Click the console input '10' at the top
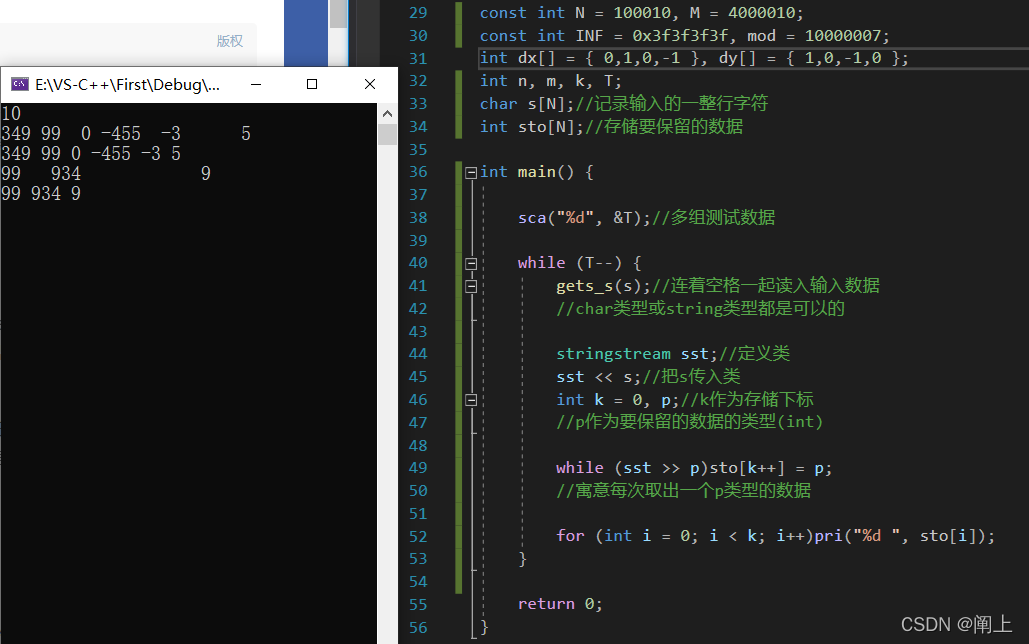This screenshot has width=1029, height=644. tap(11, 114)
